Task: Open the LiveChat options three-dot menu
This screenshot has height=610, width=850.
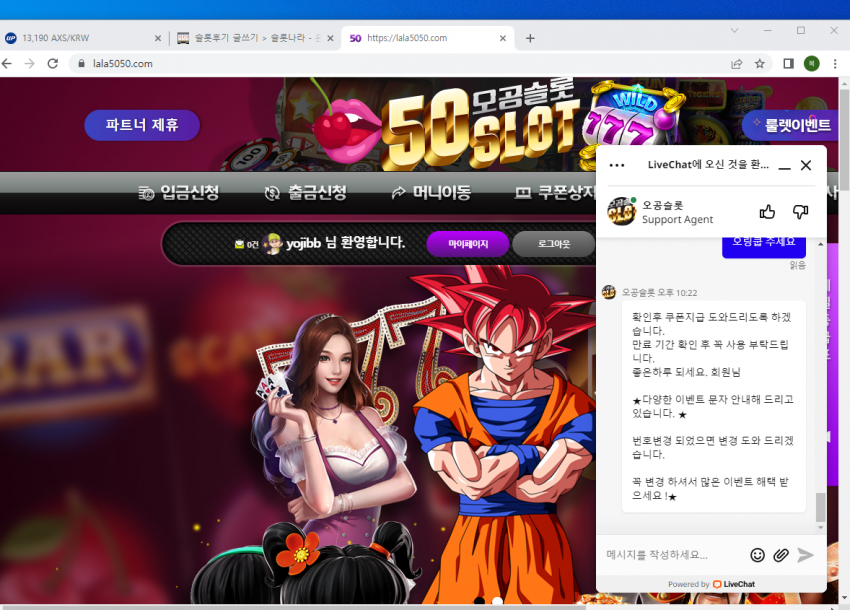Action: pyautogui.click(x=617, y=165)
